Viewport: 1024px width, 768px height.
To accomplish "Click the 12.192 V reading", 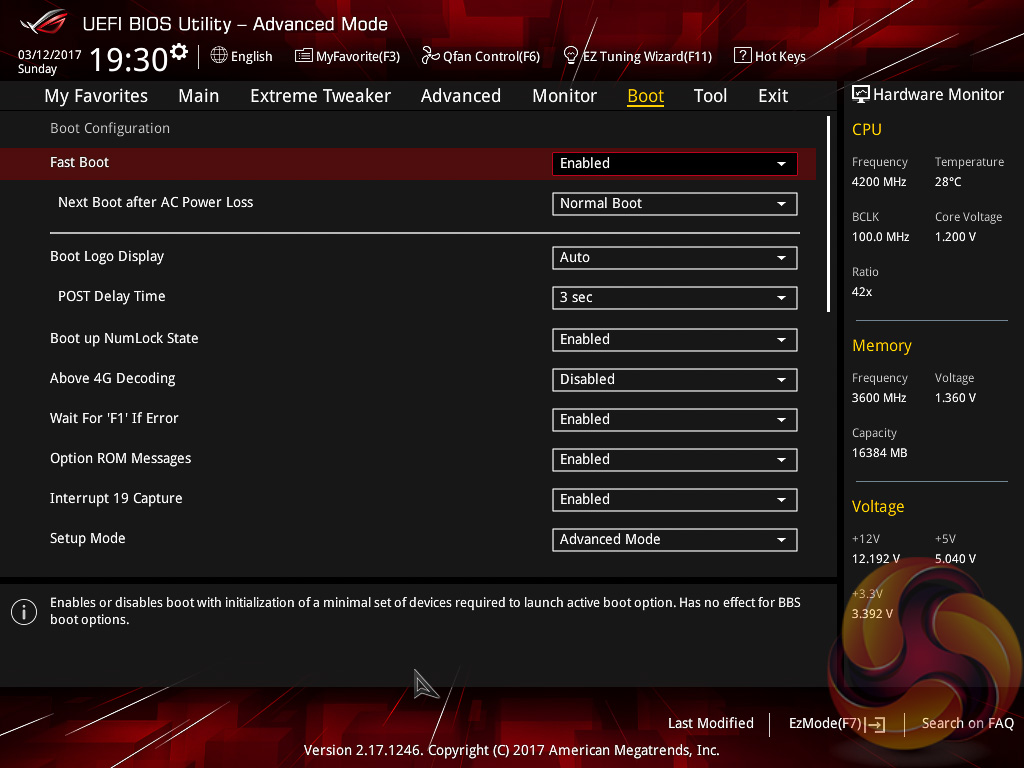I will coord(876,558).
